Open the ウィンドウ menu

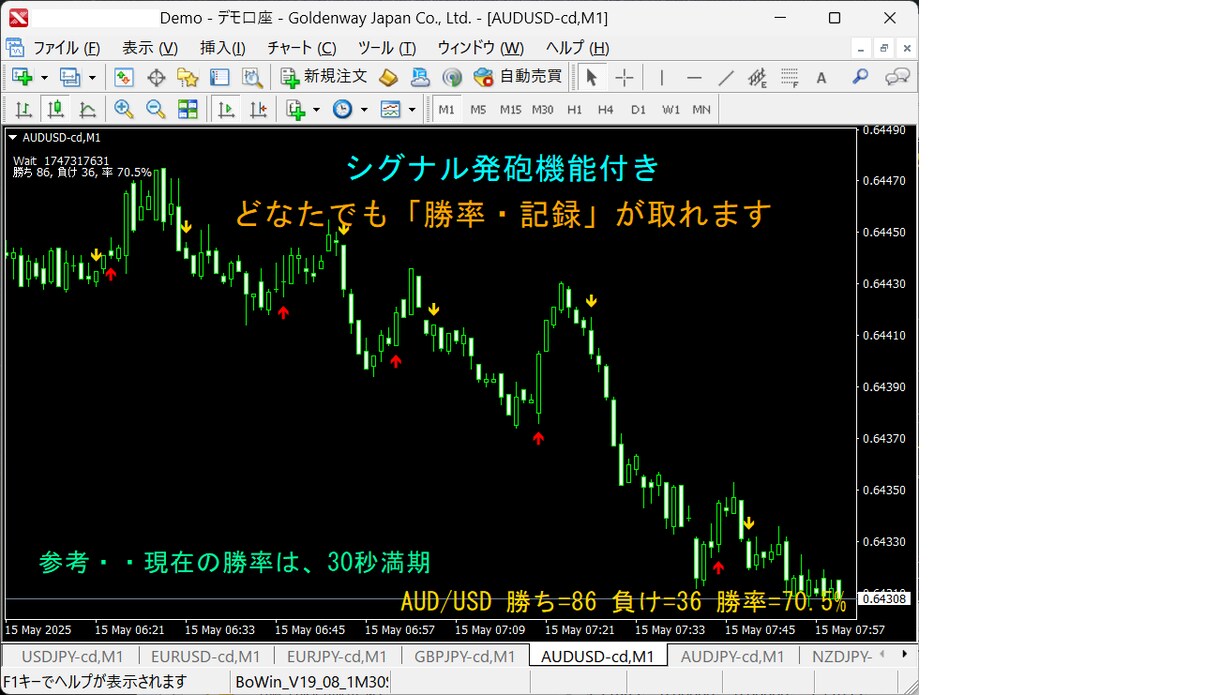(x=480, y=48)
